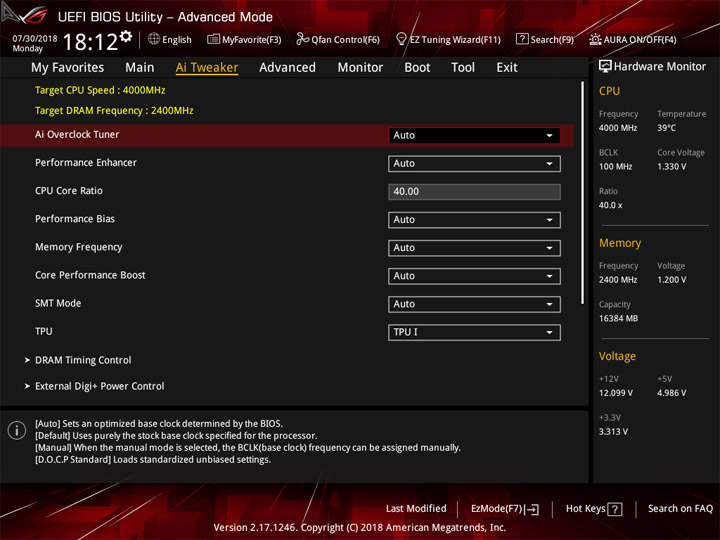Click the CPU Core Ratio input field
Screen dimensions: 720x540
pyautogui.click(x=474, y=191)
